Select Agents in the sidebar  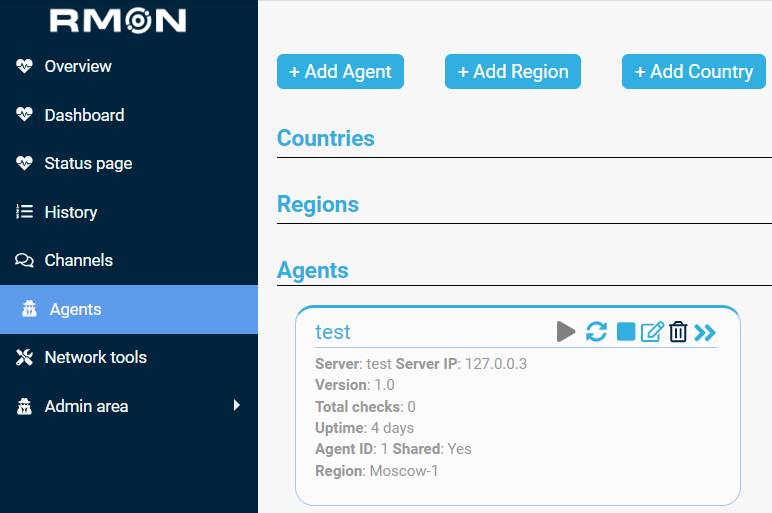click(75, 309)
